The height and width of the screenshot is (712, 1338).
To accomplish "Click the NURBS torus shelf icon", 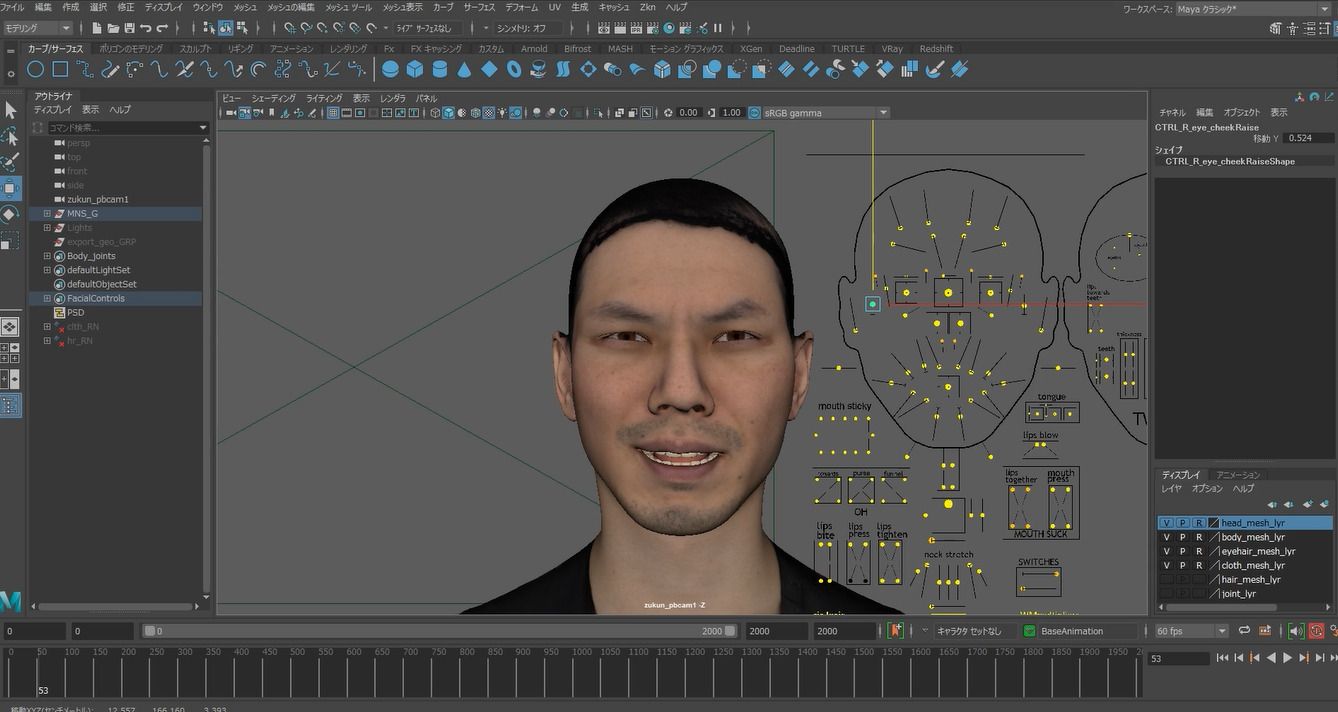I will (513, 69).
